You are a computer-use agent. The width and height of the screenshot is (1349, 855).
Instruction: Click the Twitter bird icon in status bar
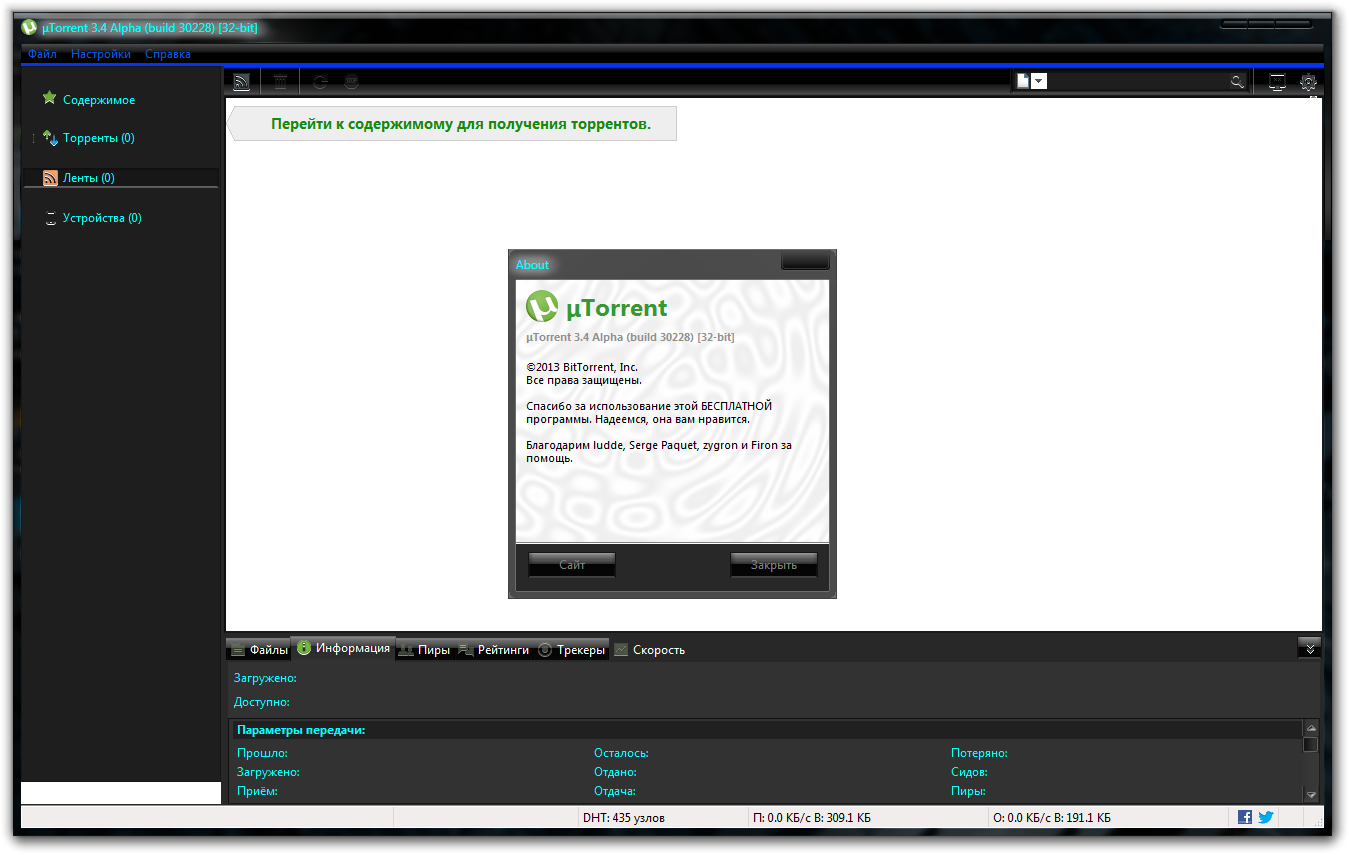coord(1266,817)
